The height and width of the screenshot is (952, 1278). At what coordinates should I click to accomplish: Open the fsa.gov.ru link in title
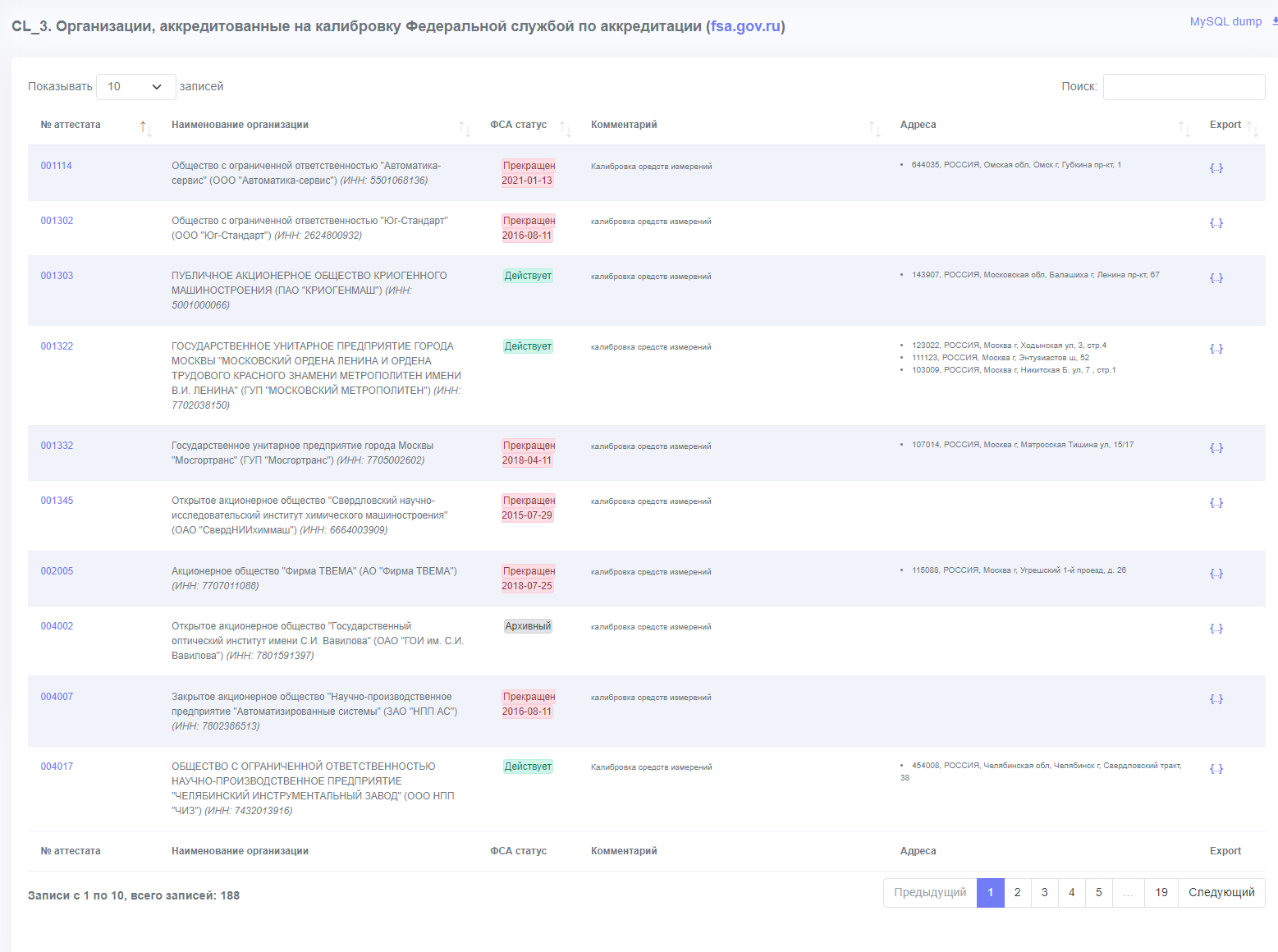(745, 26)
